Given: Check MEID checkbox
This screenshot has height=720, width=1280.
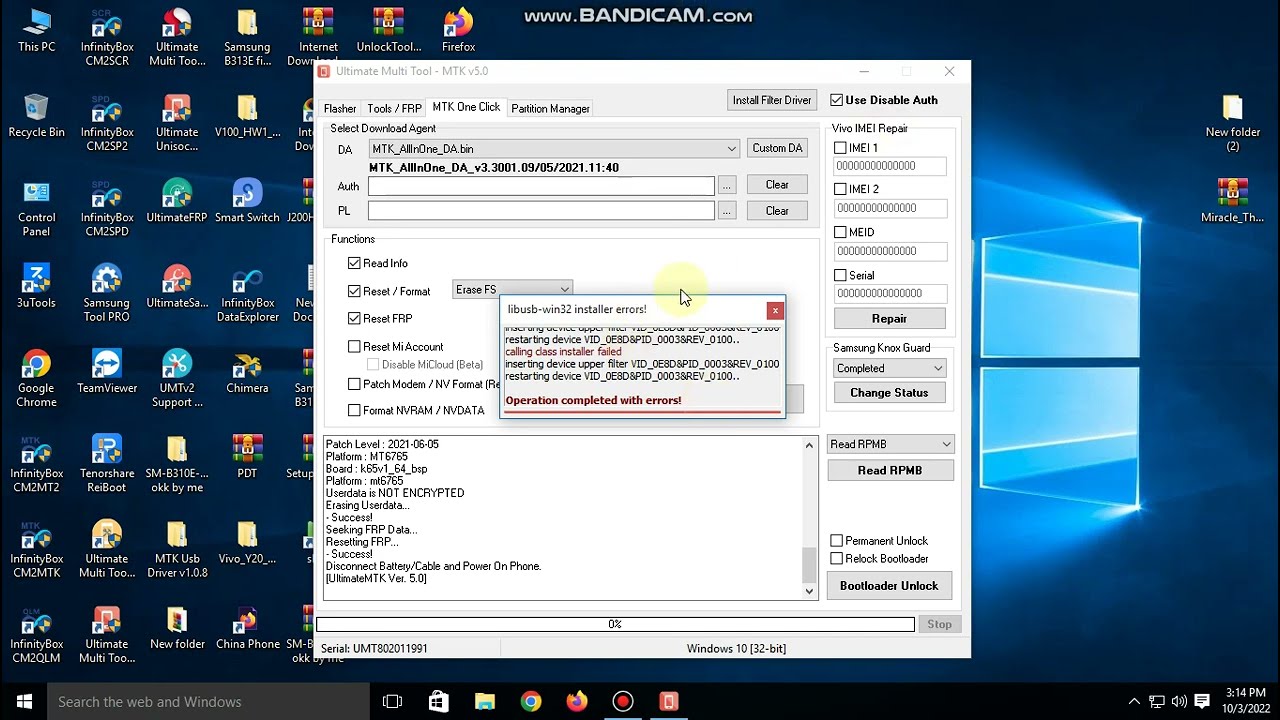Looking at the screenshot, I should point(840,232).
